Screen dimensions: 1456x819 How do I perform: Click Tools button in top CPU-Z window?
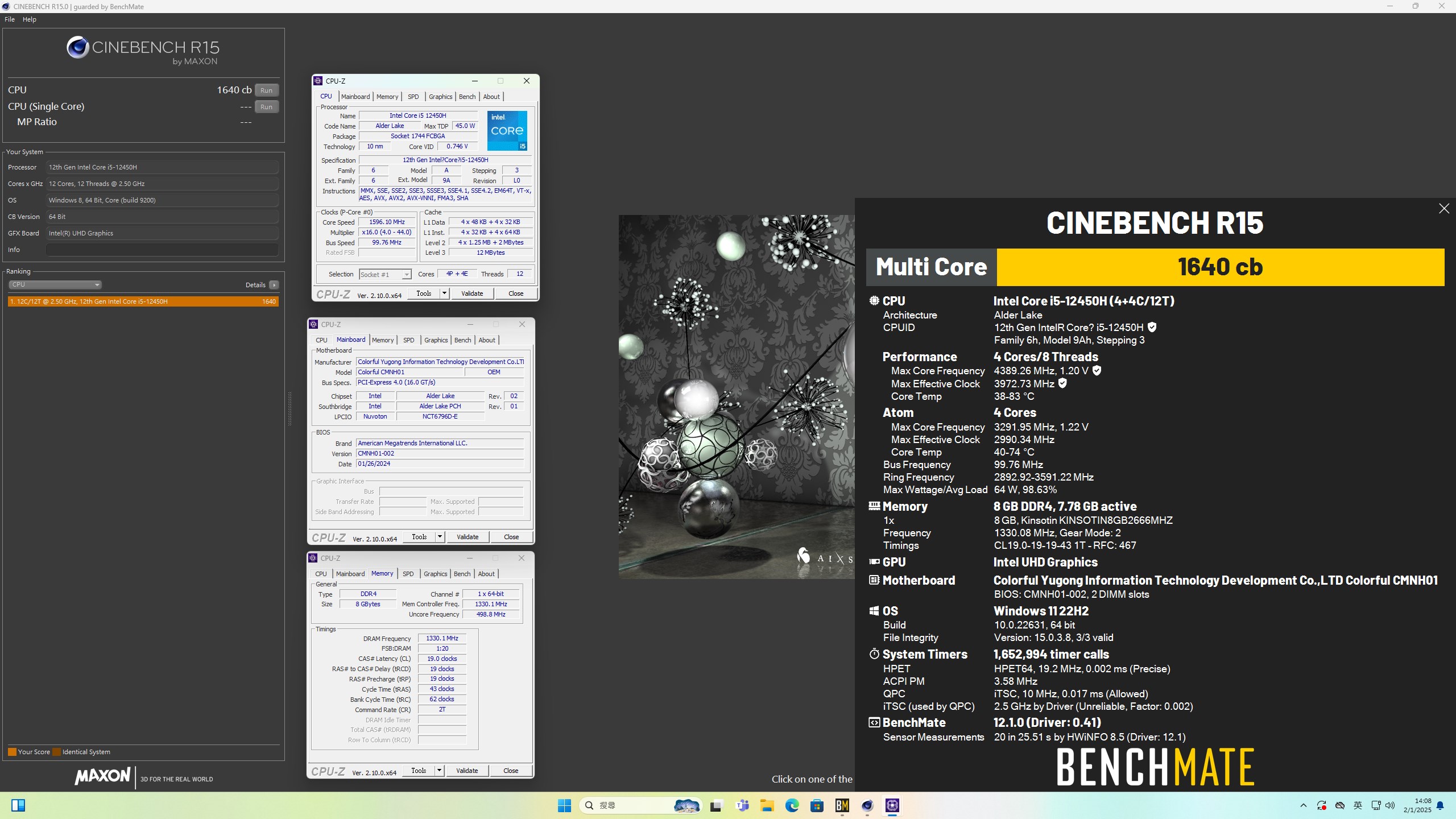[424, 293]
